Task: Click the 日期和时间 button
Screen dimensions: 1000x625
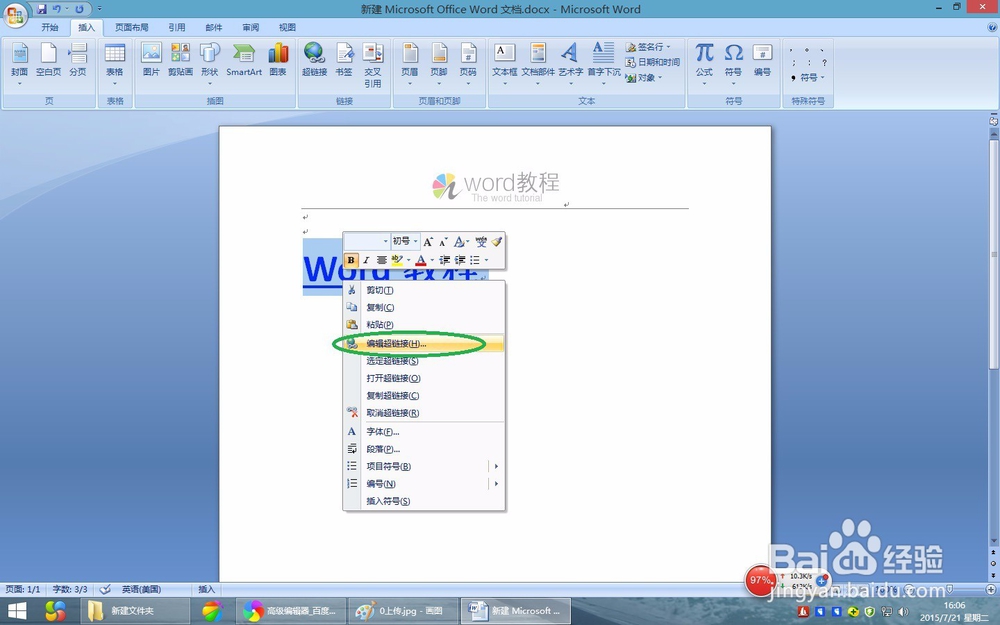Action: (652, 62)
